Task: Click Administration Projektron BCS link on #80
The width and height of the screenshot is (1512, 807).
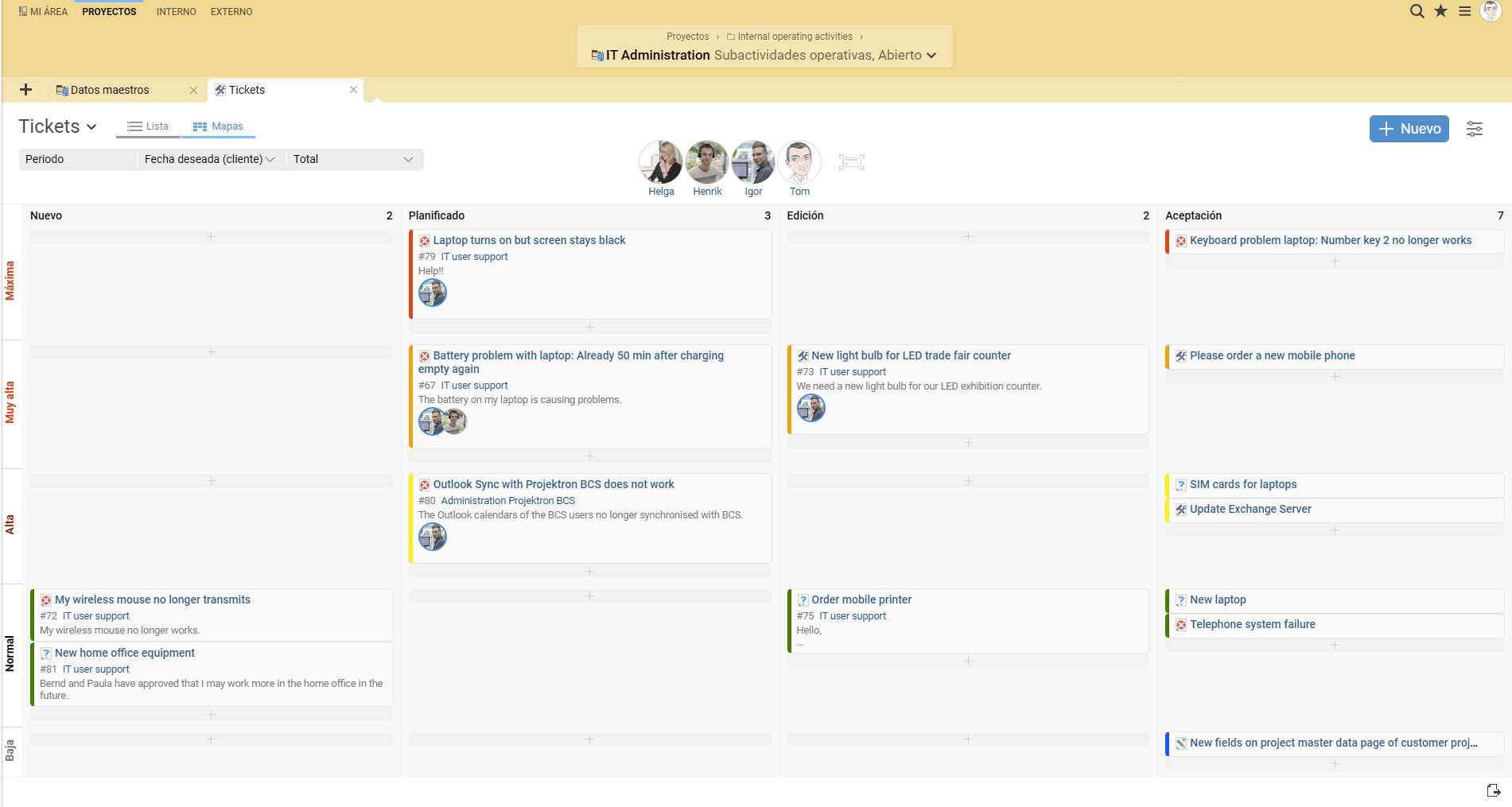Action: [507, 501]
